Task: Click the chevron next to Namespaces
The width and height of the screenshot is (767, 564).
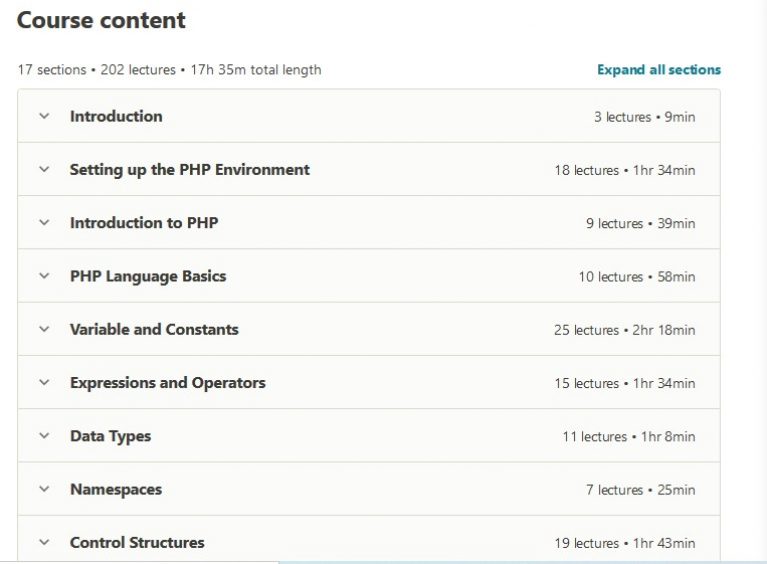Action: click(x=45, y=490)
